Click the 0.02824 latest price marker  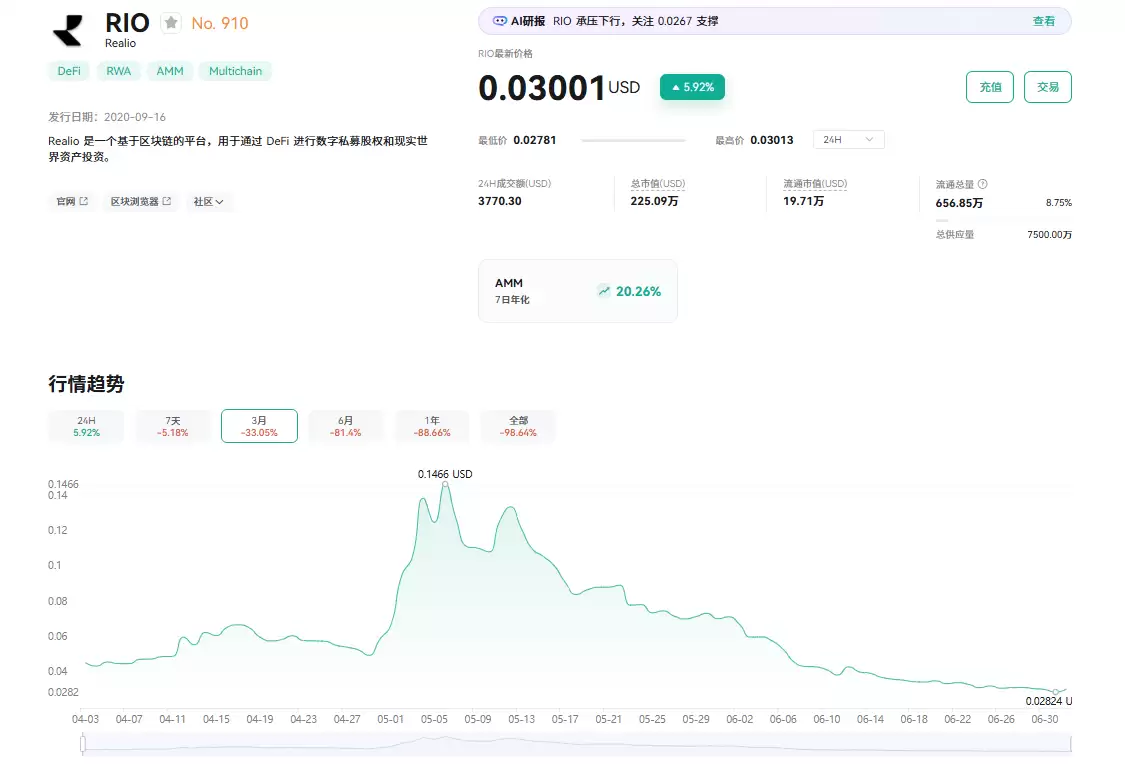[1055, 691]
